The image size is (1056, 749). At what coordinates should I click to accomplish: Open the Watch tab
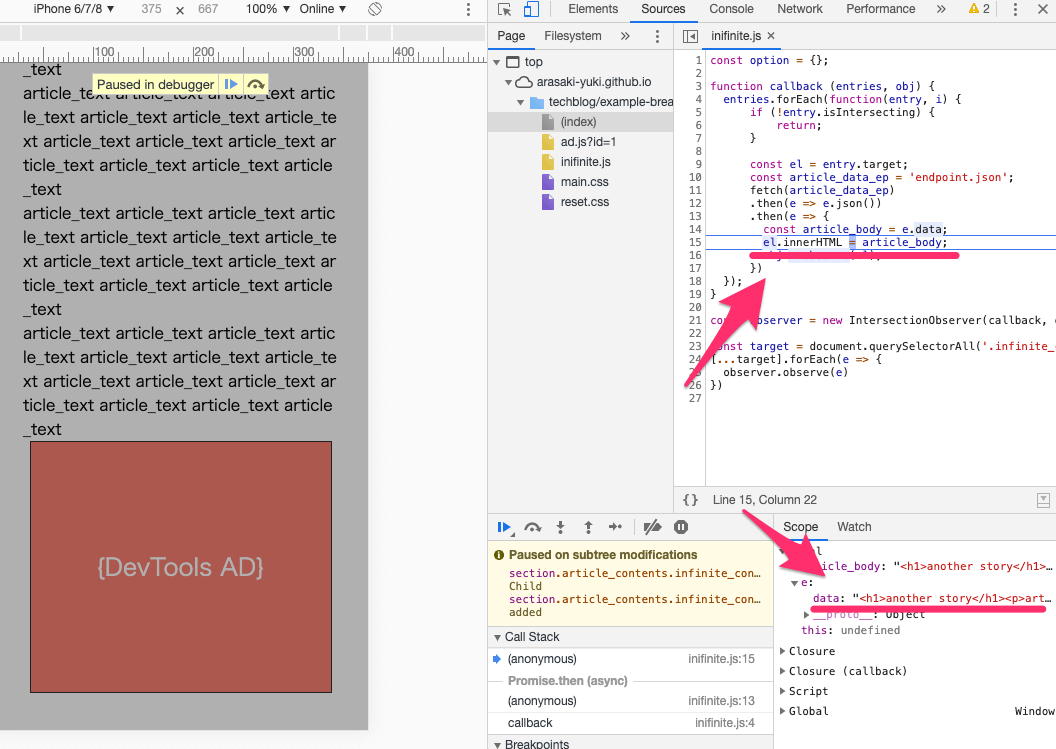854,527
